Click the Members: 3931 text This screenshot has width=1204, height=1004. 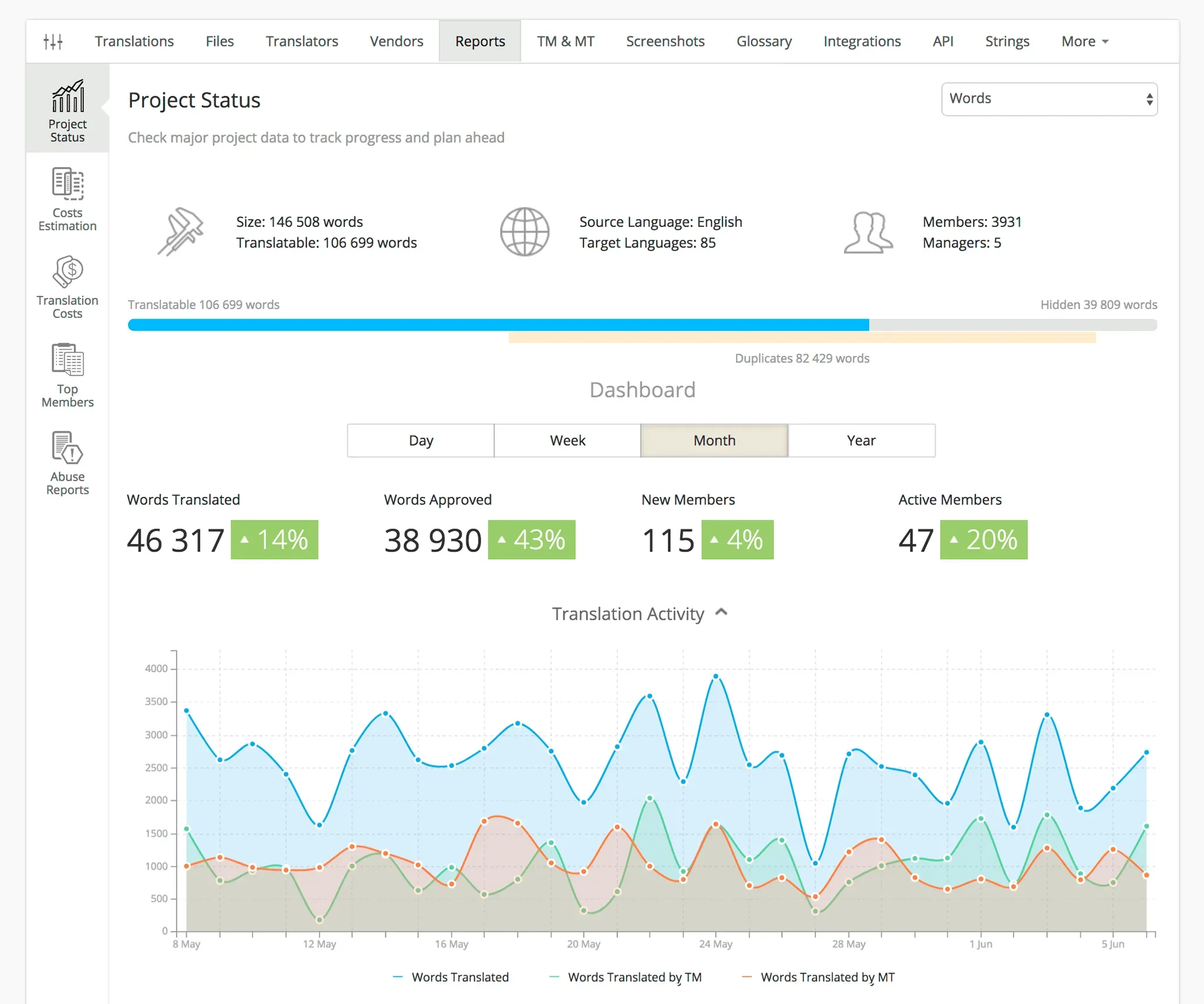[x=972, y=222]
